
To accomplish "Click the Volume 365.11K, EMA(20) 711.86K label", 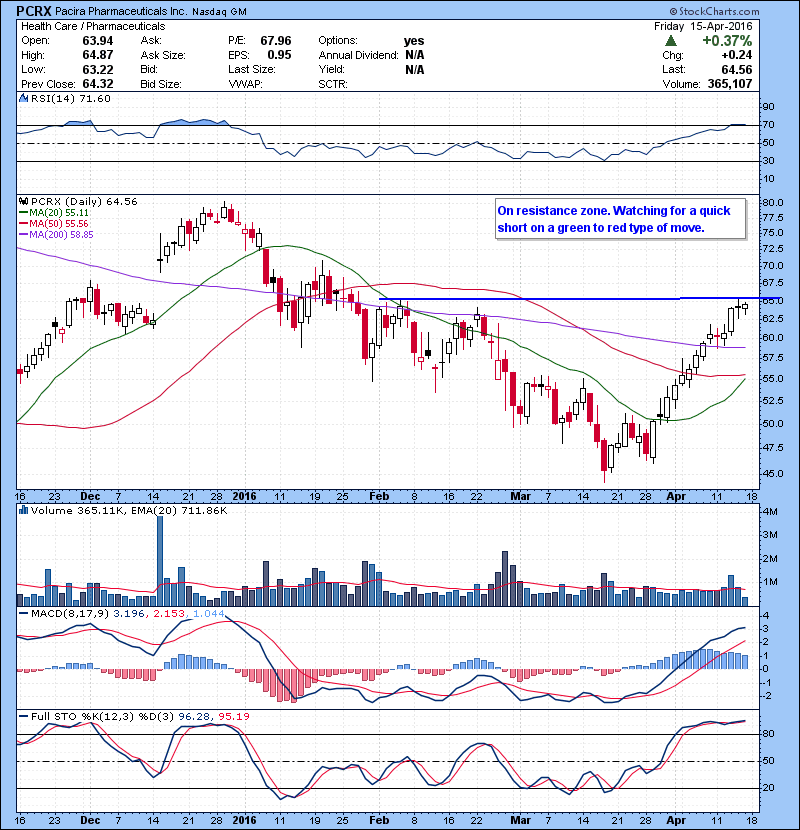I will pyautogui.click(x=129, y=511).
